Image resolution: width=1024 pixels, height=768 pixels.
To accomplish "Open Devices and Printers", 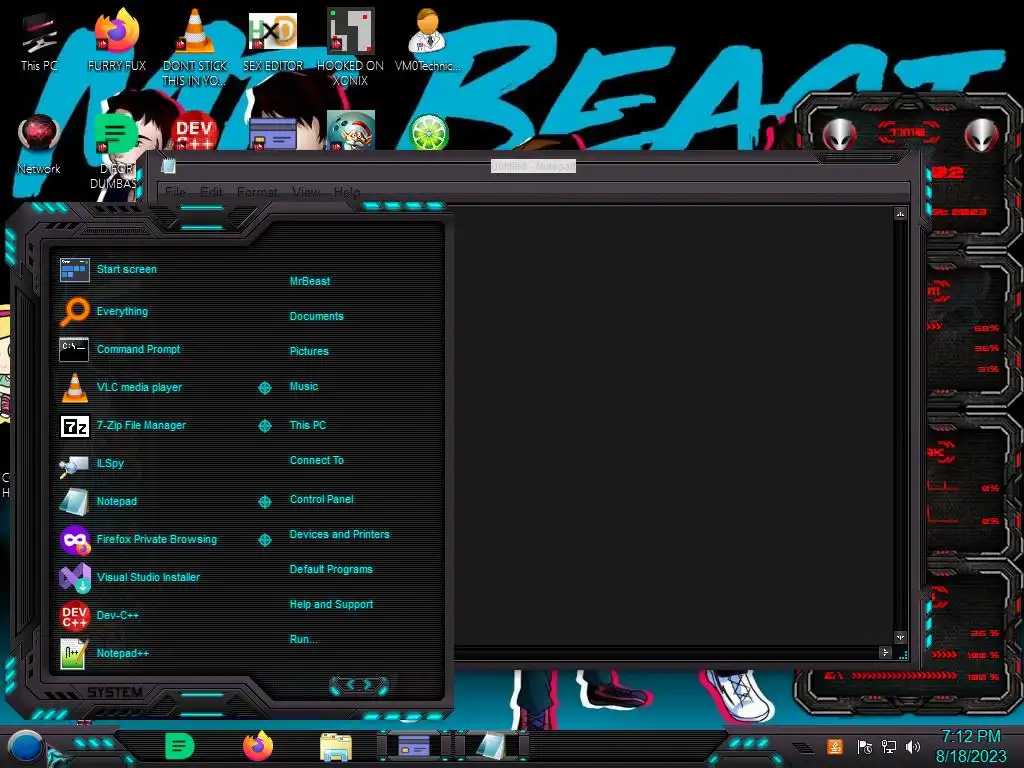I will [339, 534].
